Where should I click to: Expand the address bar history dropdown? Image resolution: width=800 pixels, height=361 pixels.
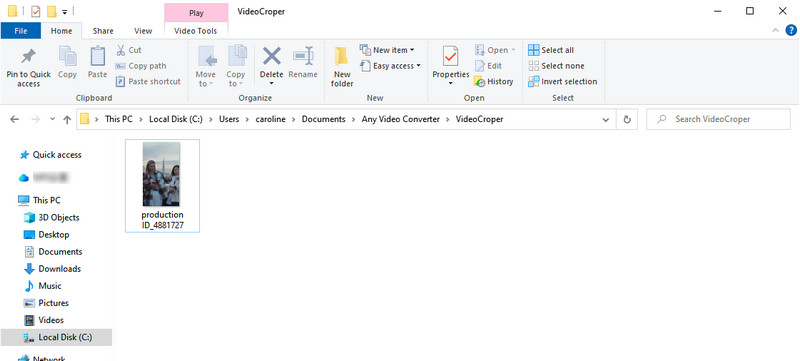(x=606, y=120)
